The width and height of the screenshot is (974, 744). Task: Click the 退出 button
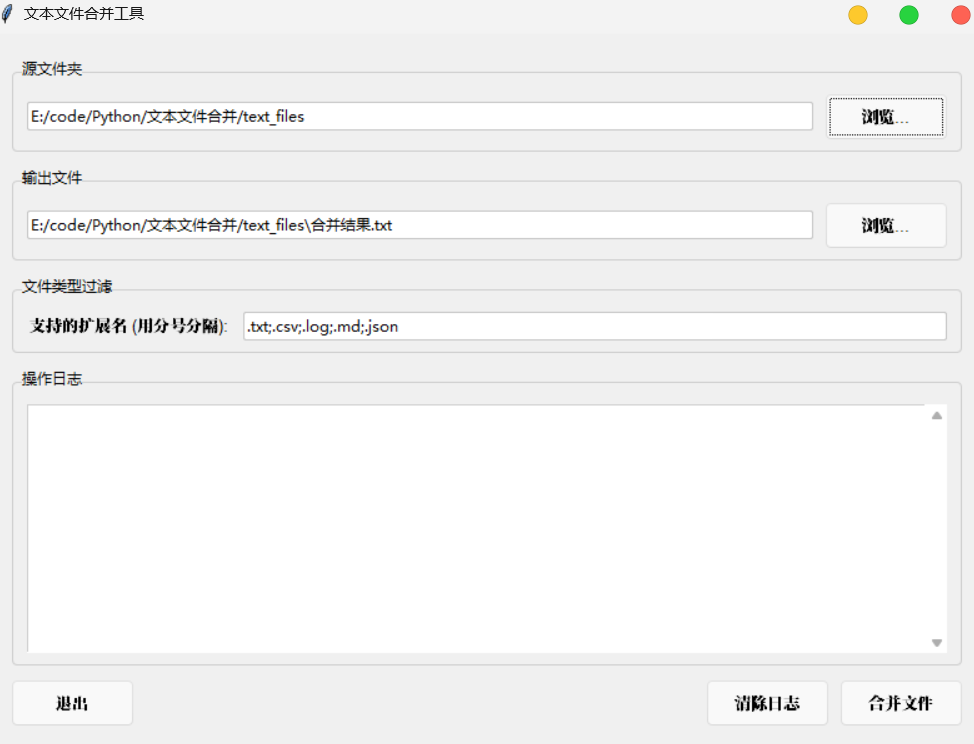(x=72, y=703)
